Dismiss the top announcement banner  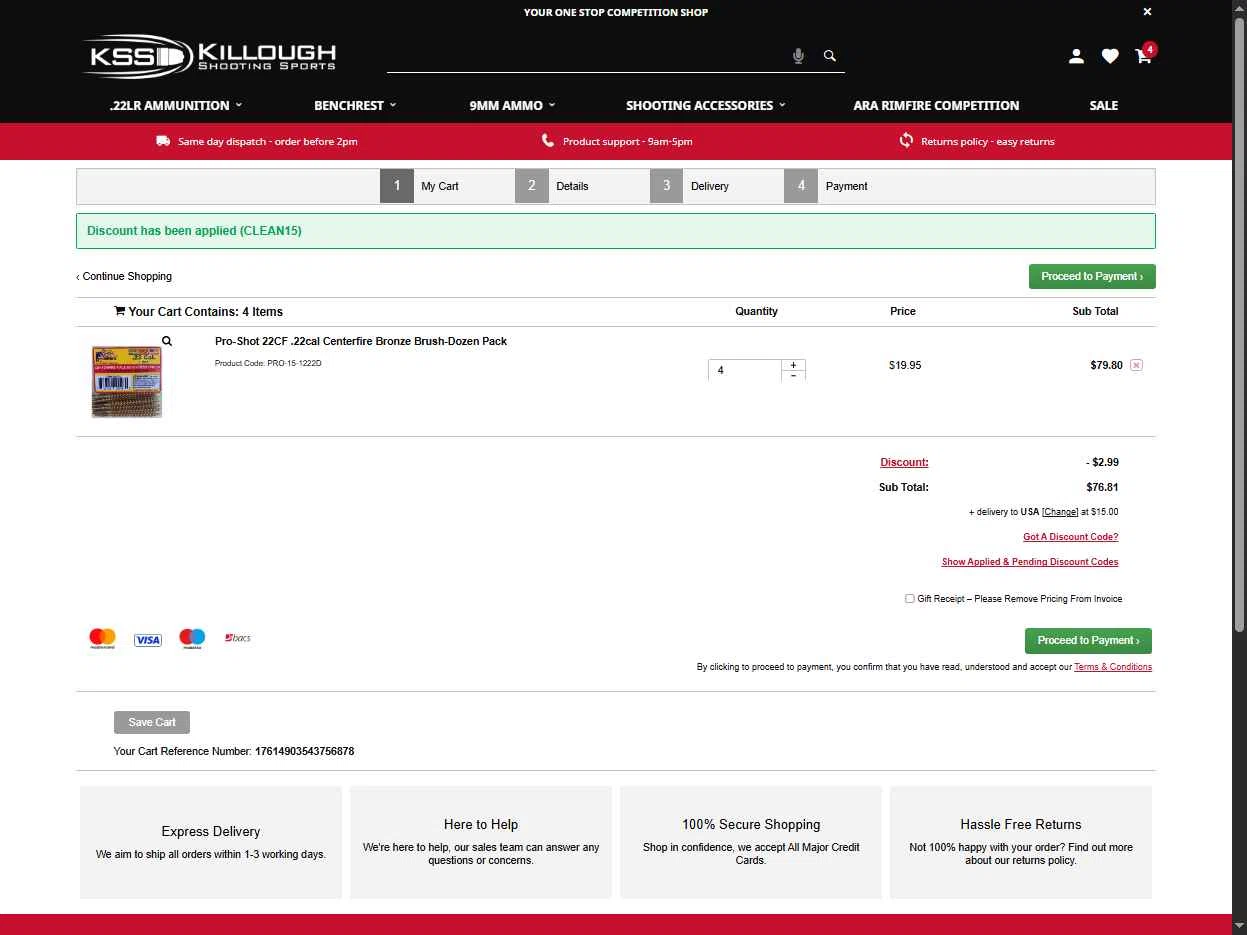click(1147, 12)
